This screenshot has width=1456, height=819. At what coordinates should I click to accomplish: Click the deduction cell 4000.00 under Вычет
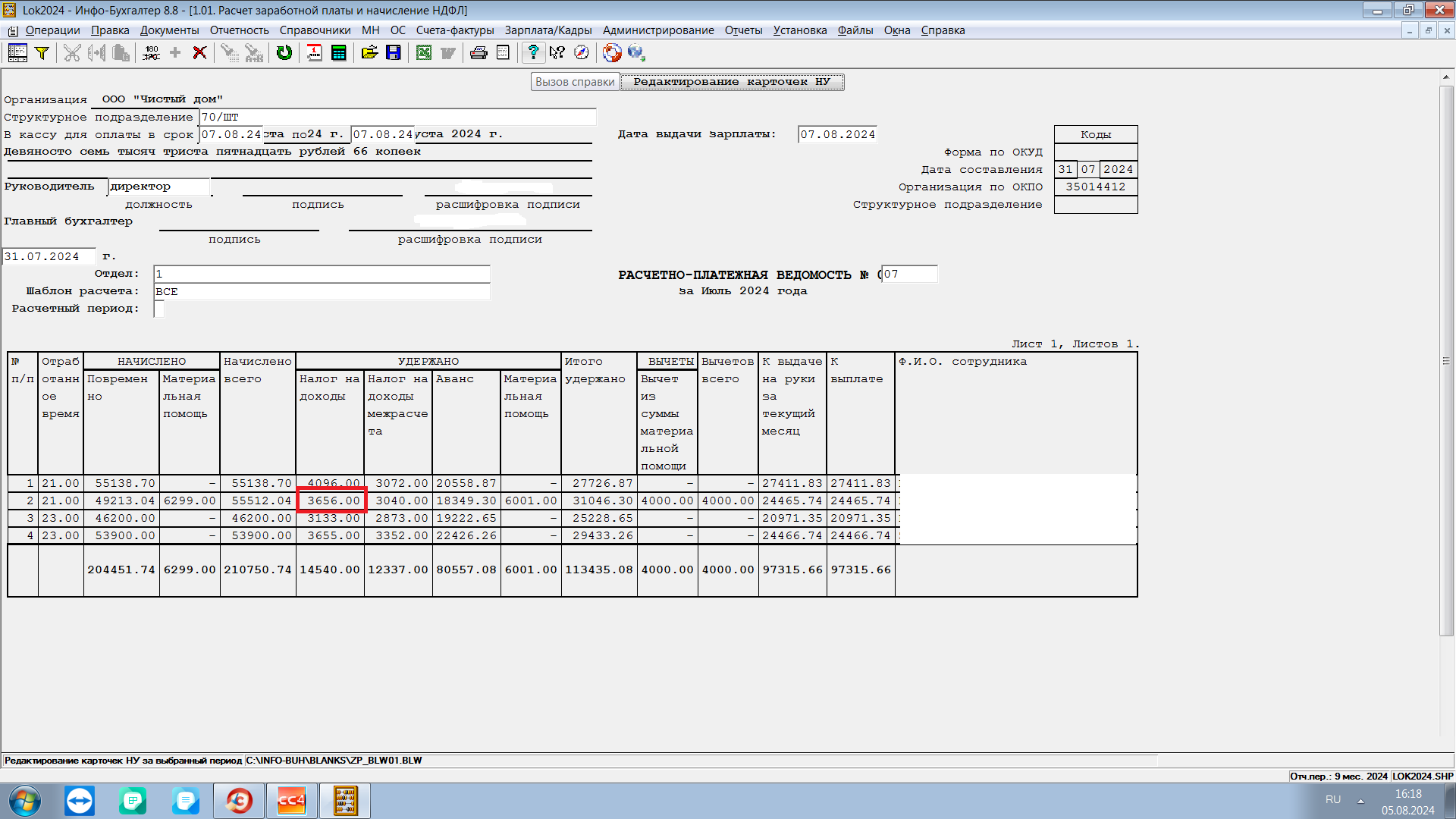[x=667, y=500]
